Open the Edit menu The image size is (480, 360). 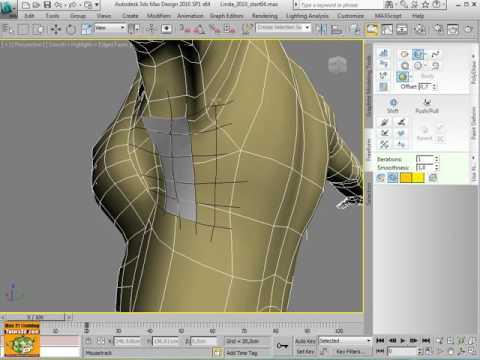[x=29, y=16]
